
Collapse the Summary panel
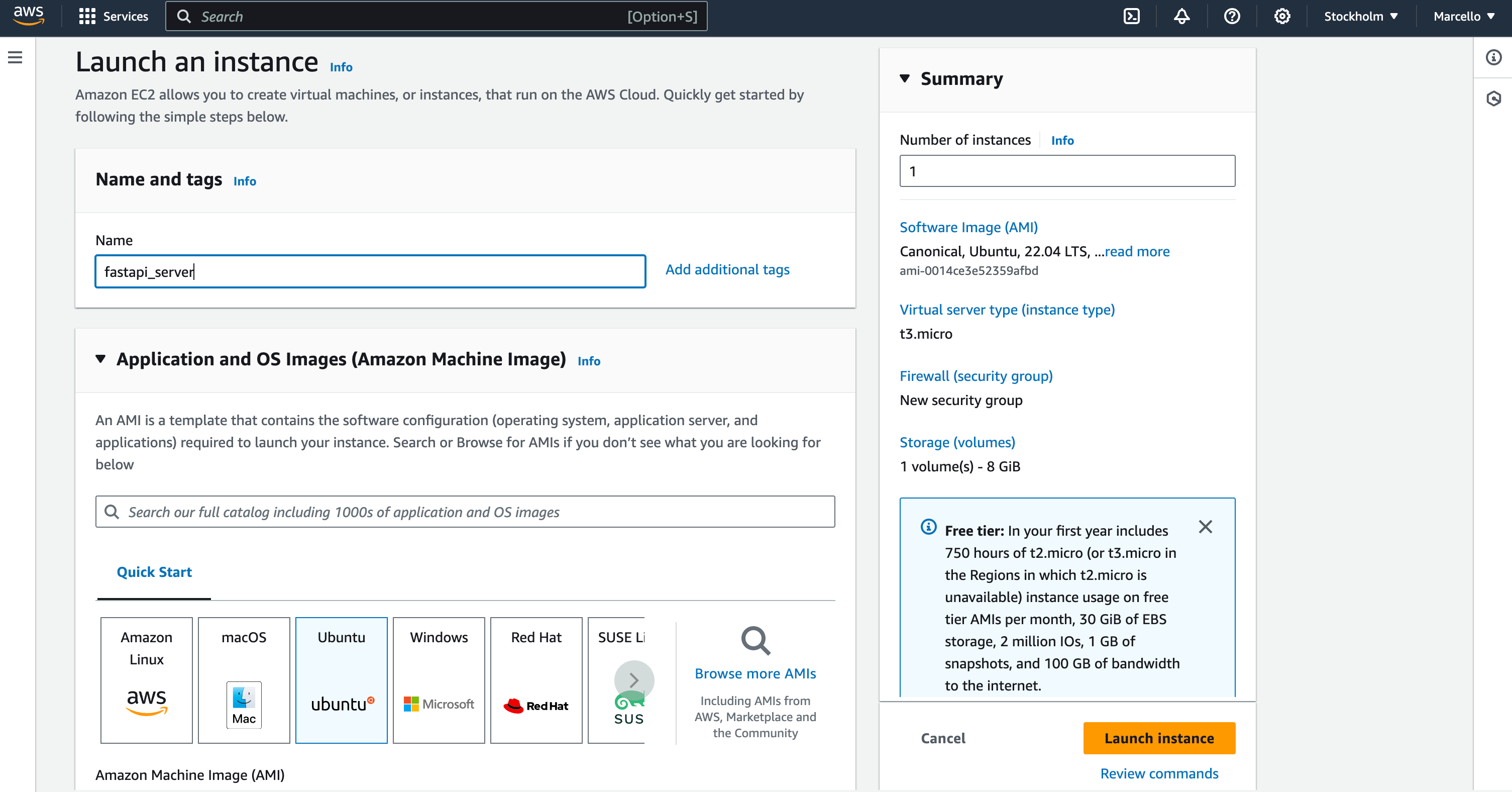coord(905,78)
